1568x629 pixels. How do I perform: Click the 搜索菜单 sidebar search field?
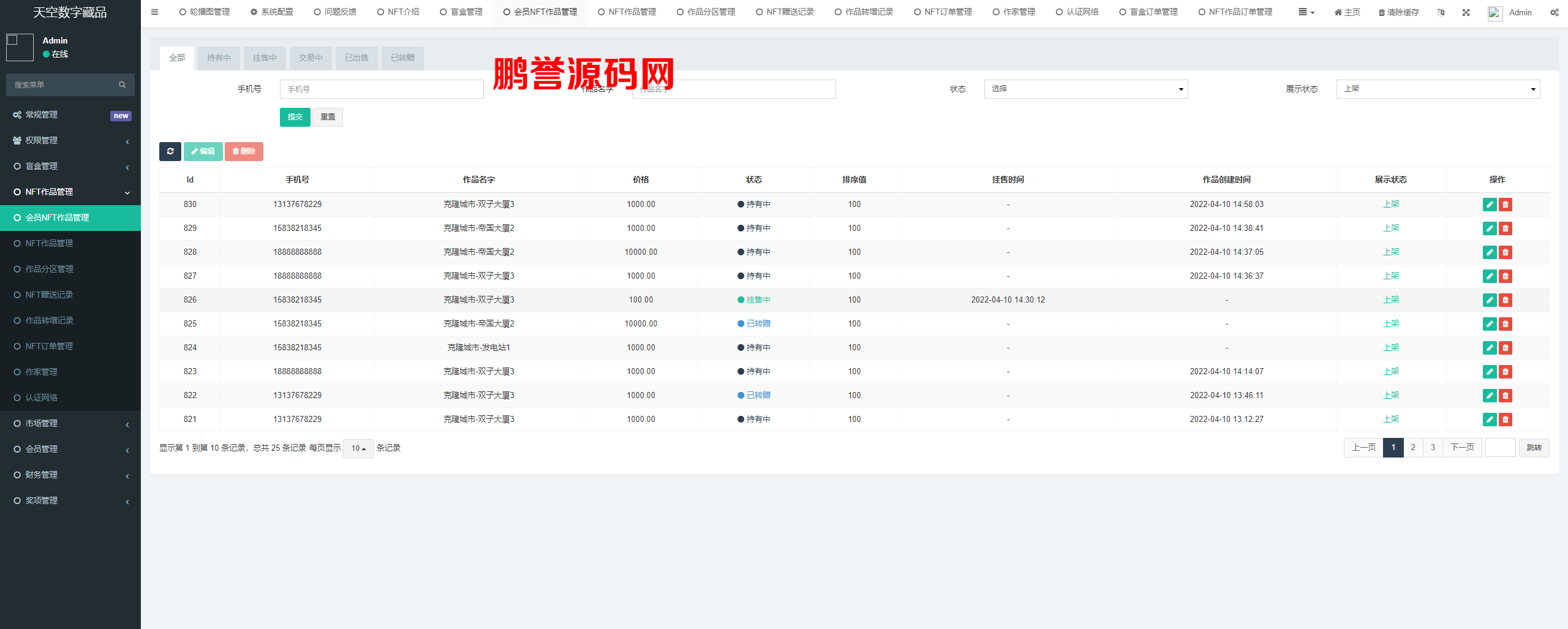61,85
